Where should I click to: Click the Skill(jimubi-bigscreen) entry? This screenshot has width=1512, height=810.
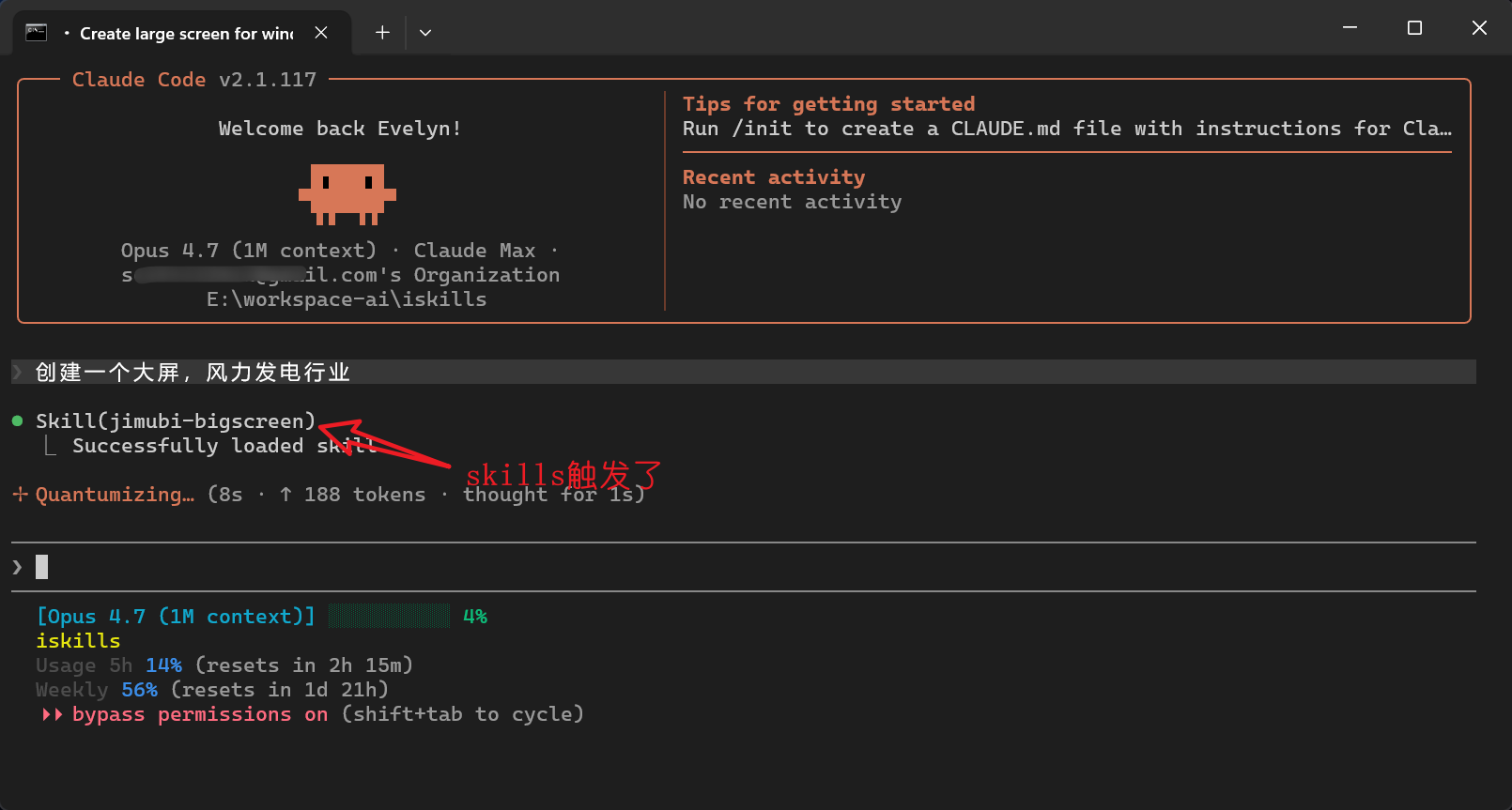point(175,421)
